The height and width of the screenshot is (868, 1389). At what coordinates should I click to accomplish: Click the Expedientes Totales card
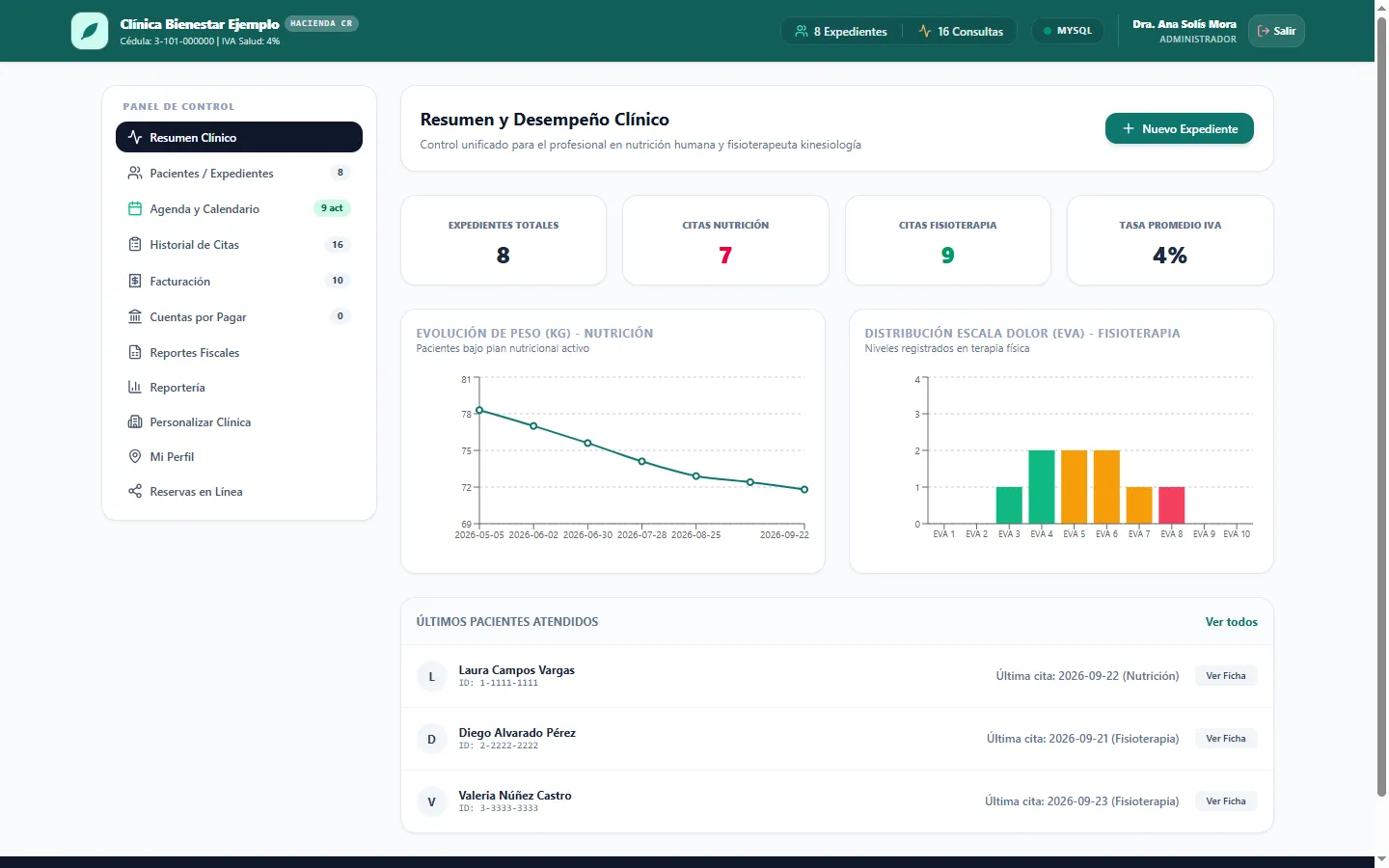click(x=504, y=240)
